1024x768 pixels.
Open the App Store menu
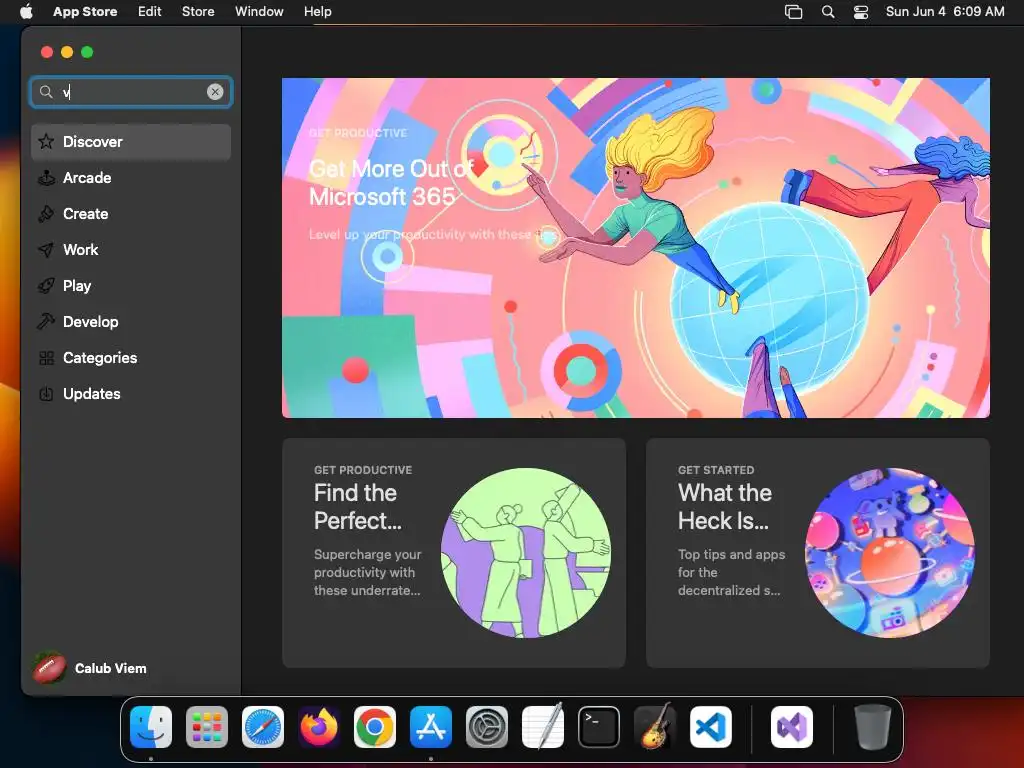pos(85,12)
